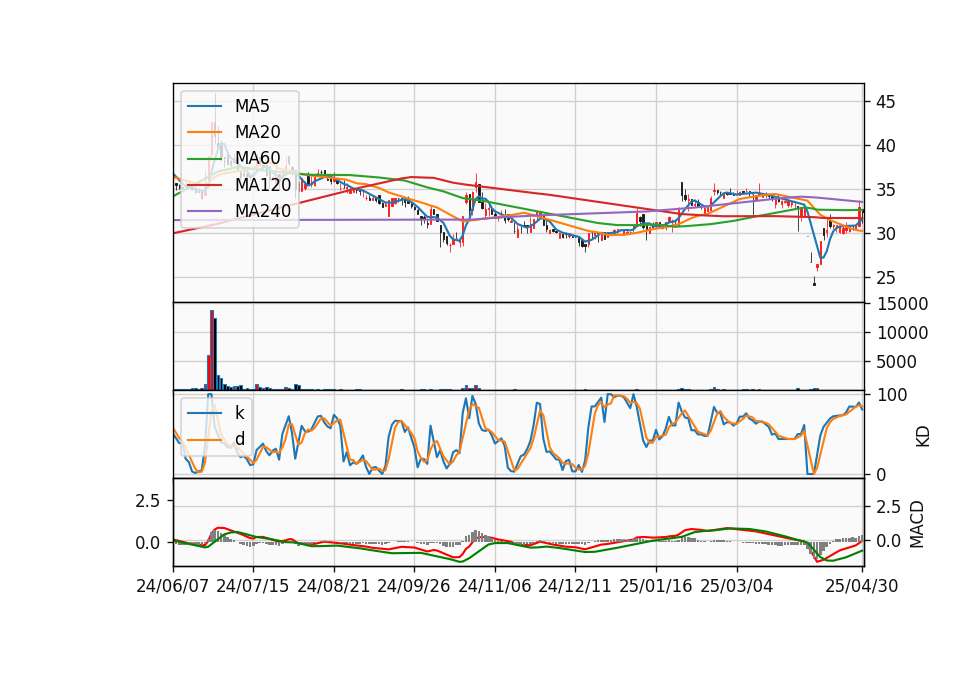Click the MA120 legend label
This screenshot has width=960, height=690.
tap(263, 184)
